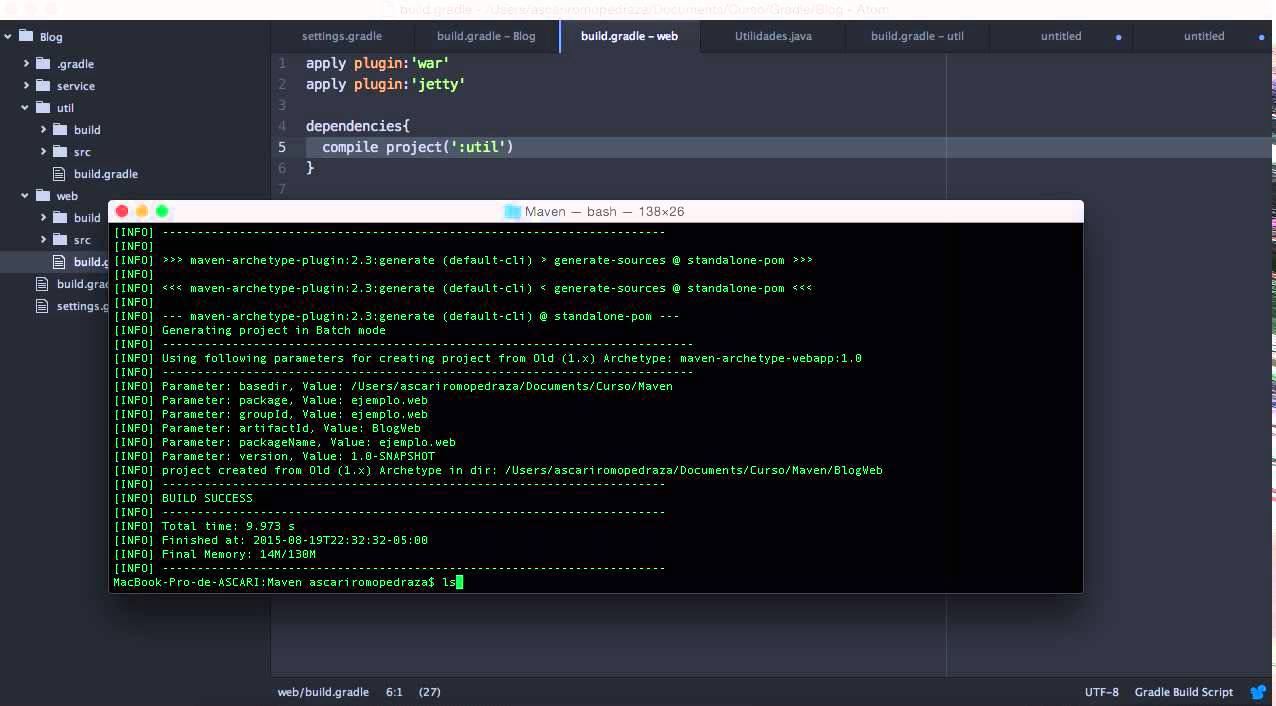Collapse the Blog root project chevron
This screenshot has height=706, width=1276.
[8, 36]
